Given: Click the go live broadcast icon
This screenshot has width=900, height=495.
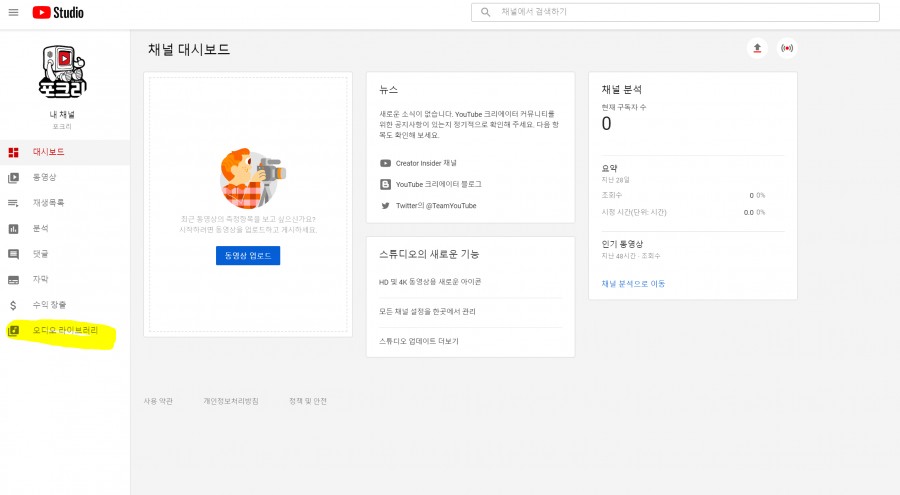Looking at the screenshot, I should [x=787, y=48].
